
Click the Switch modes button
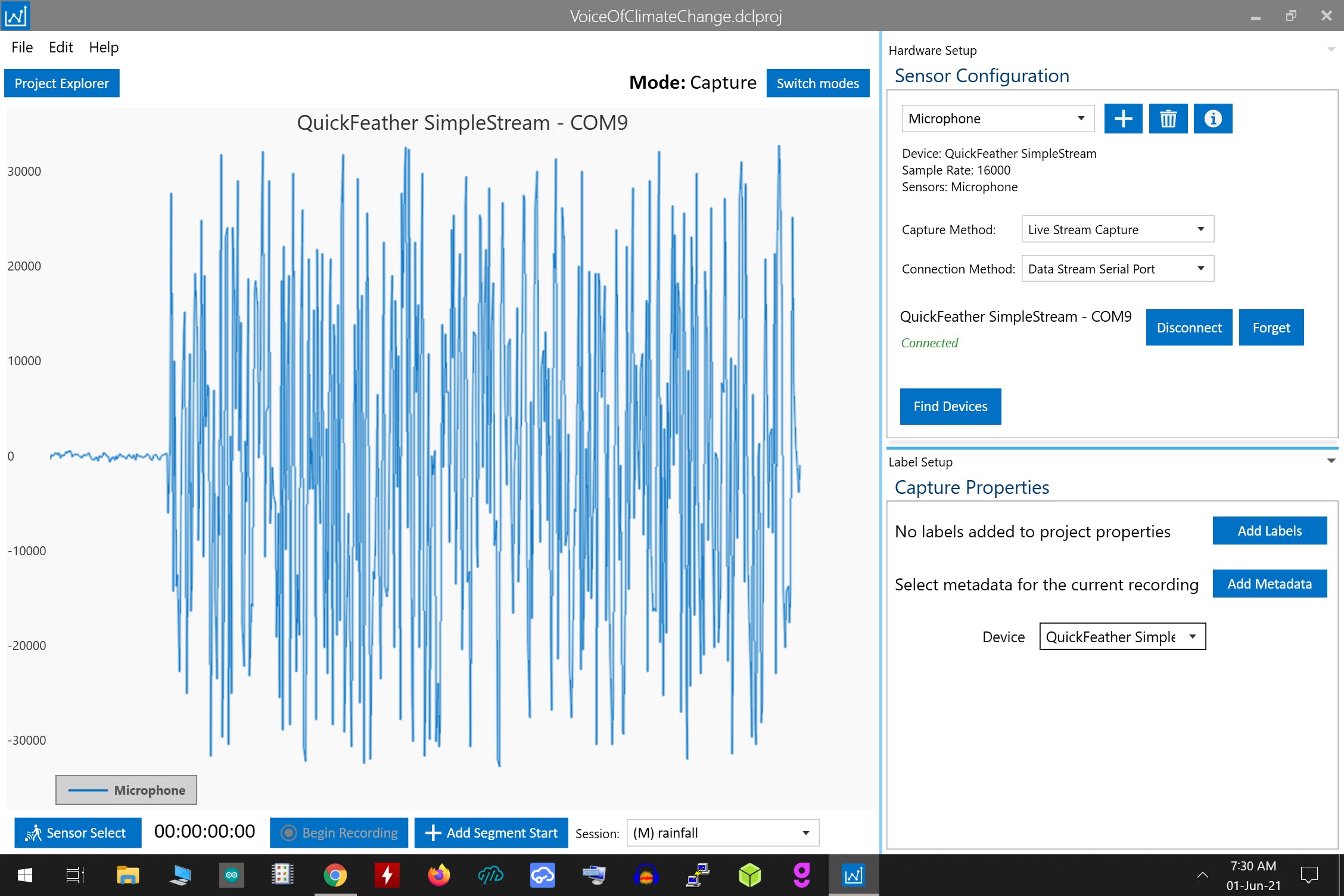pos(817,83)
